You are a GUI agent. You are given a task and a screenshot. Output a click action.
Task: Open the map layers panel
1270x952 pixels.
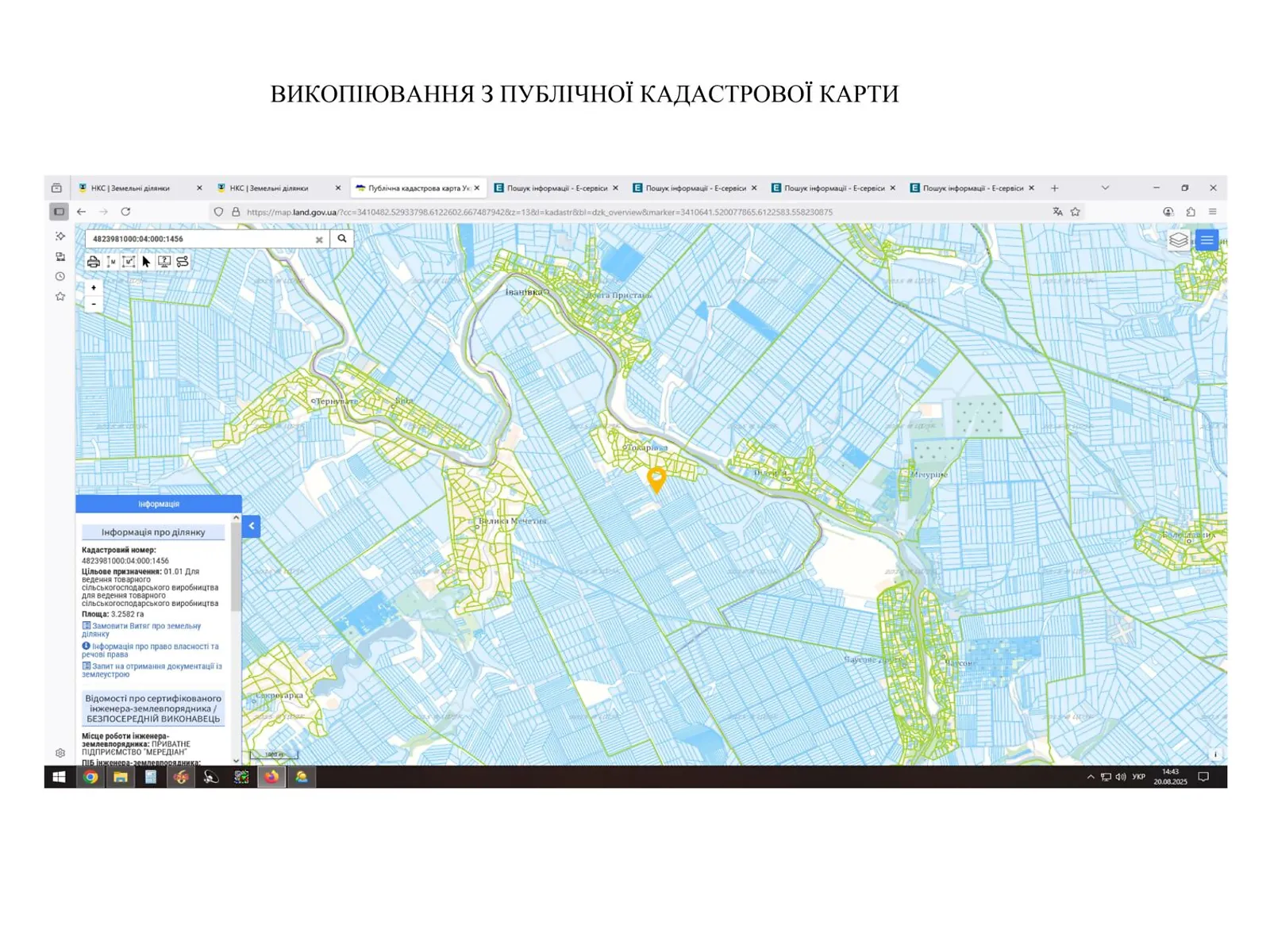coord(1179,240)
